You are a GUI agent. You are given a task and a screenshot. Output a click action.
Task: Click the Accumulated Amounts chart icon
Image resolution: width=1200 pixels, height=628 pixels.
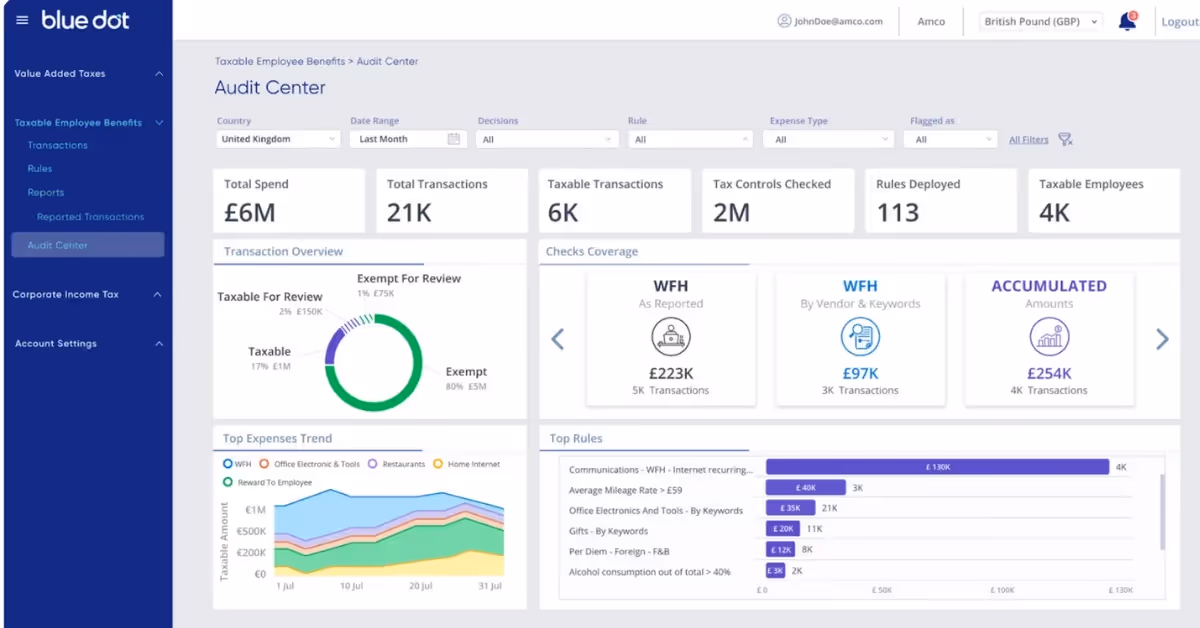(1048, 337)
